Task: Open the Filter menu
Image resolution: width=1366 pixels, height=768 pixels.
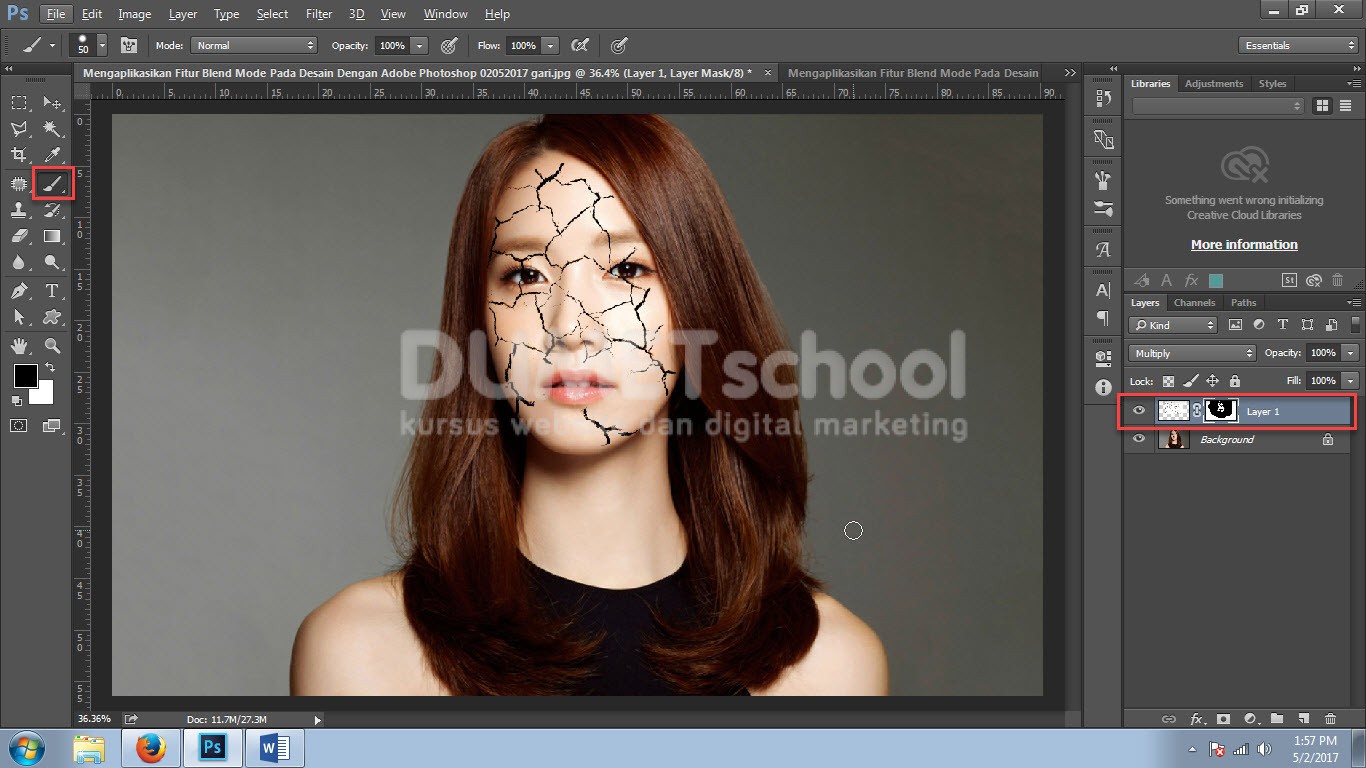Action: pos(319,14)
